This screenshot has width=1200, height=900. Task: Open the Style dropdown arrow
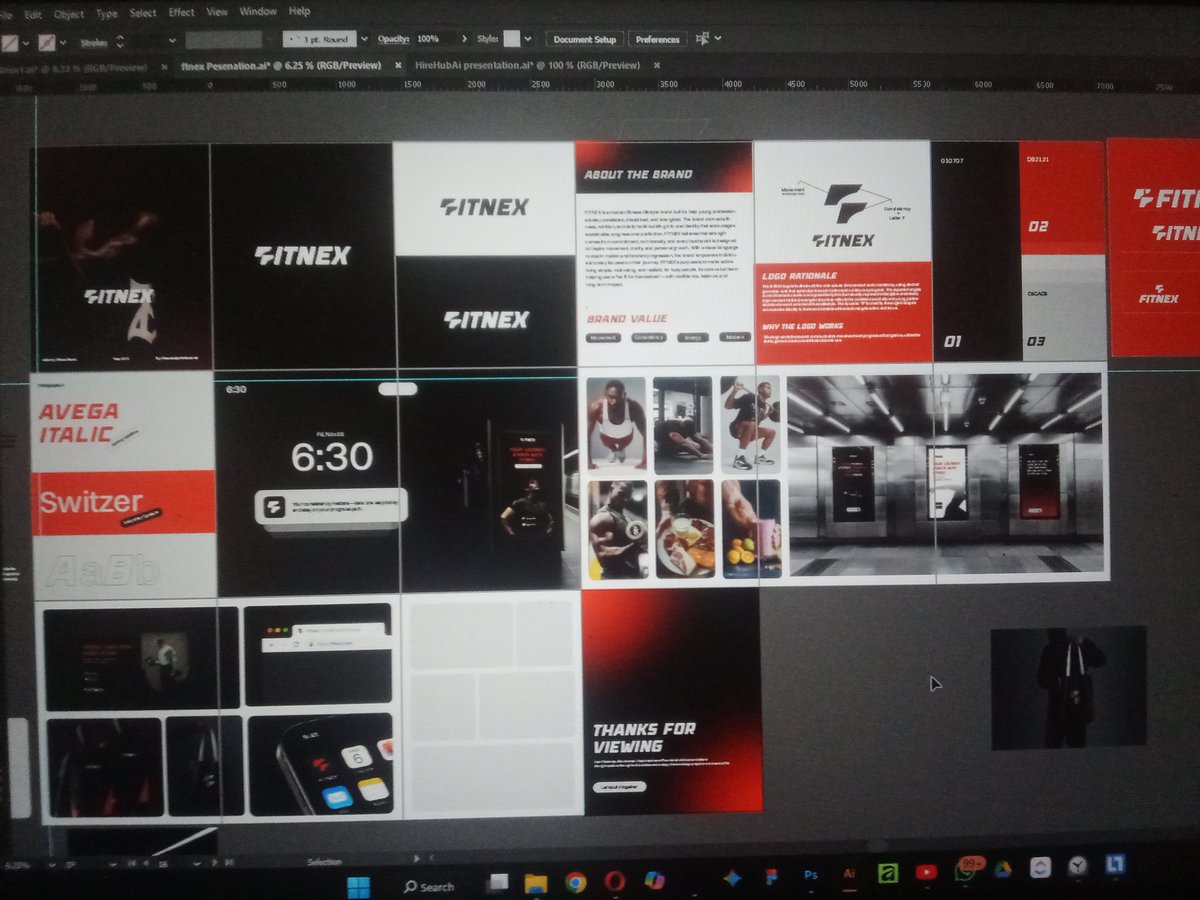click(529, 39)
